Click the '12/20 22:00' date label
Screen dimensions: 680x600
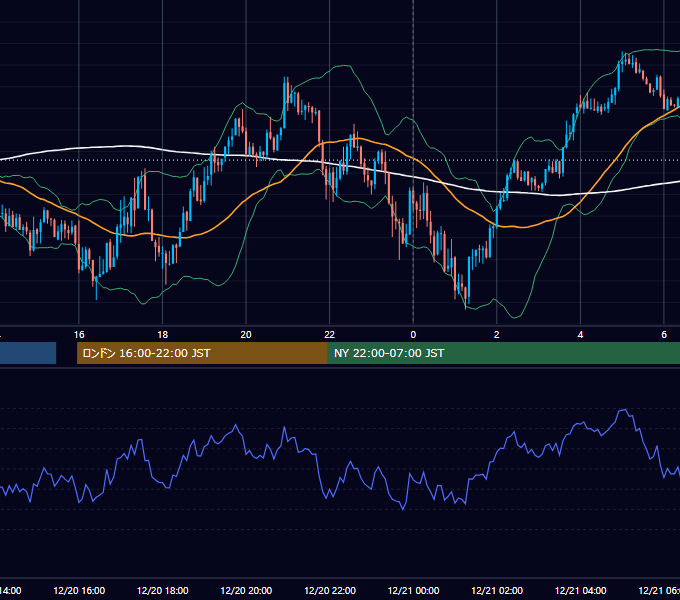coord(330,590)
